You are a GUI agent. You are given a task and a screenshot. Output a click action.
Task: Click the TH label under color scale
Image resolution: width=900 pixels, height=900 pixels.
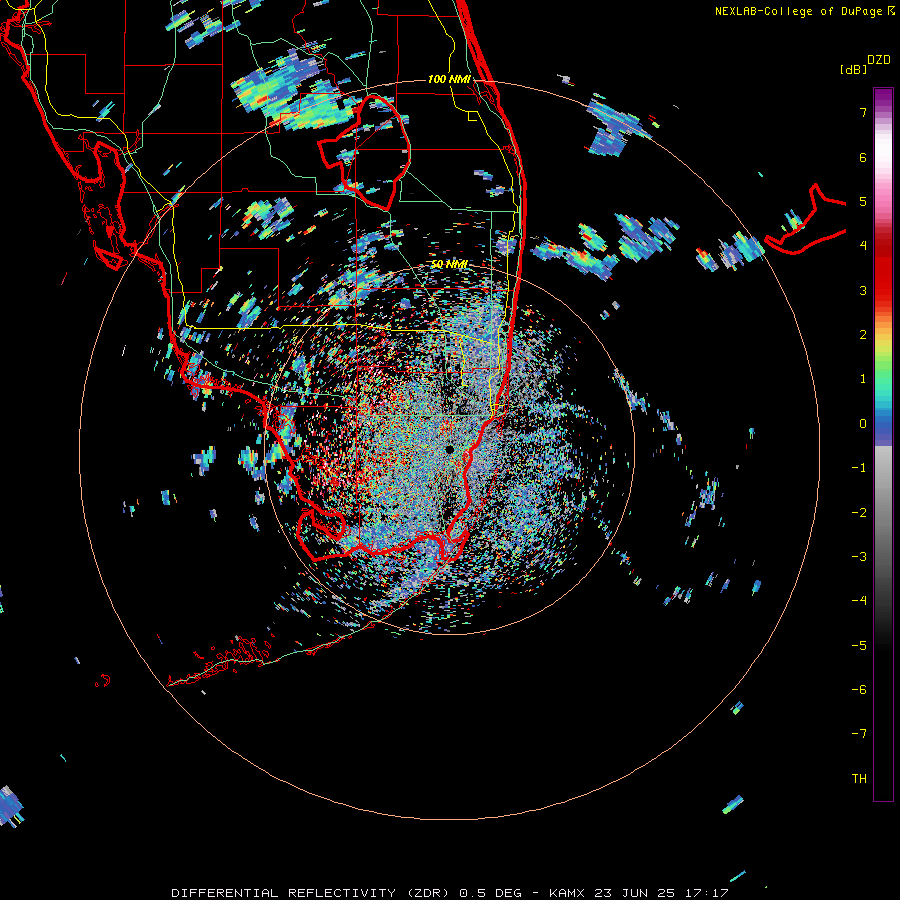pos(859,778)
